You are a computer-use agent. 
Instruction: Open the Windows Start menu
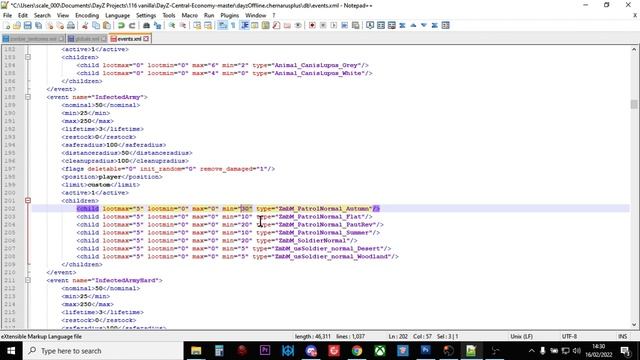point(11,351)
